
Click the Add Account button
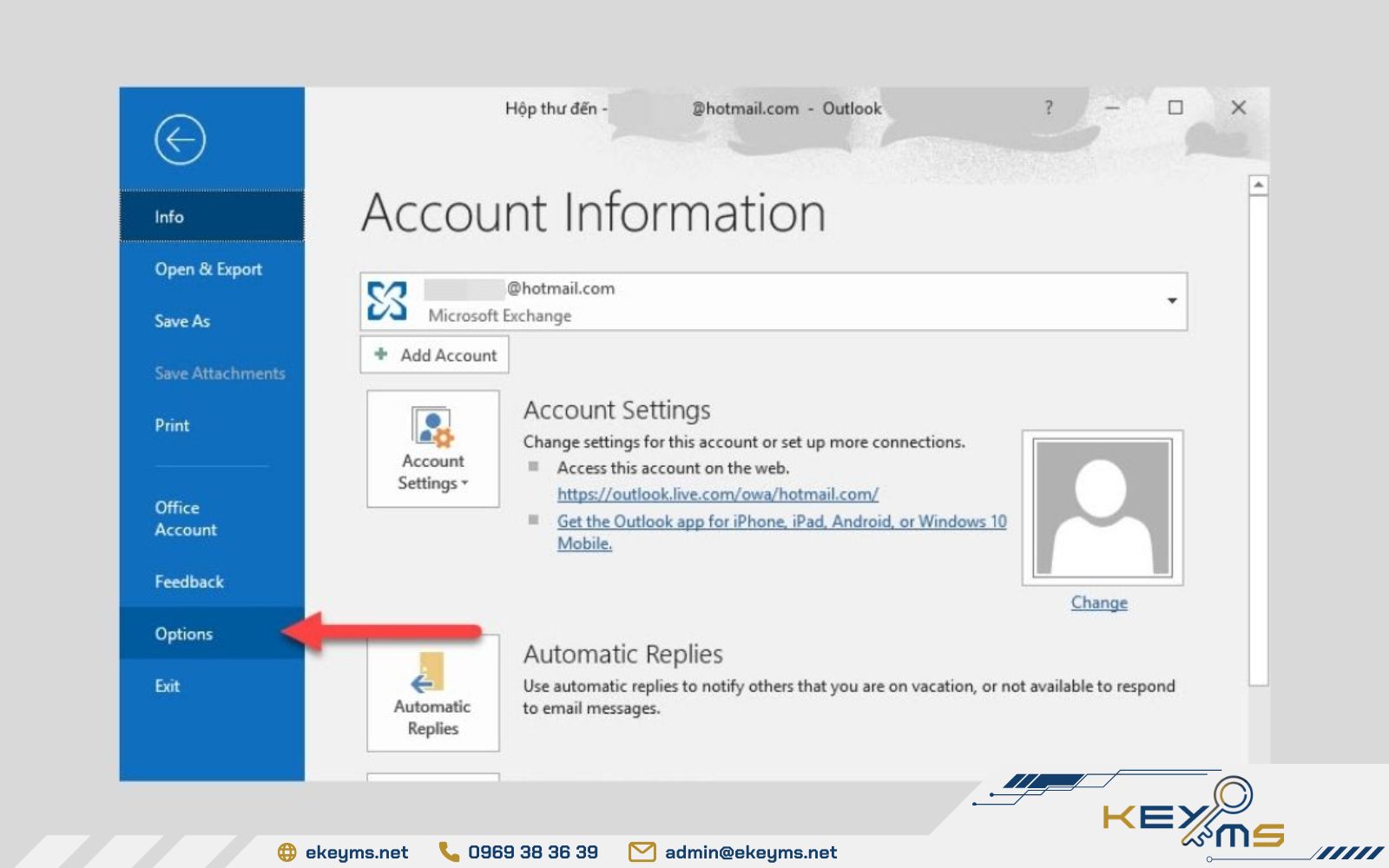tap(434, 355)
